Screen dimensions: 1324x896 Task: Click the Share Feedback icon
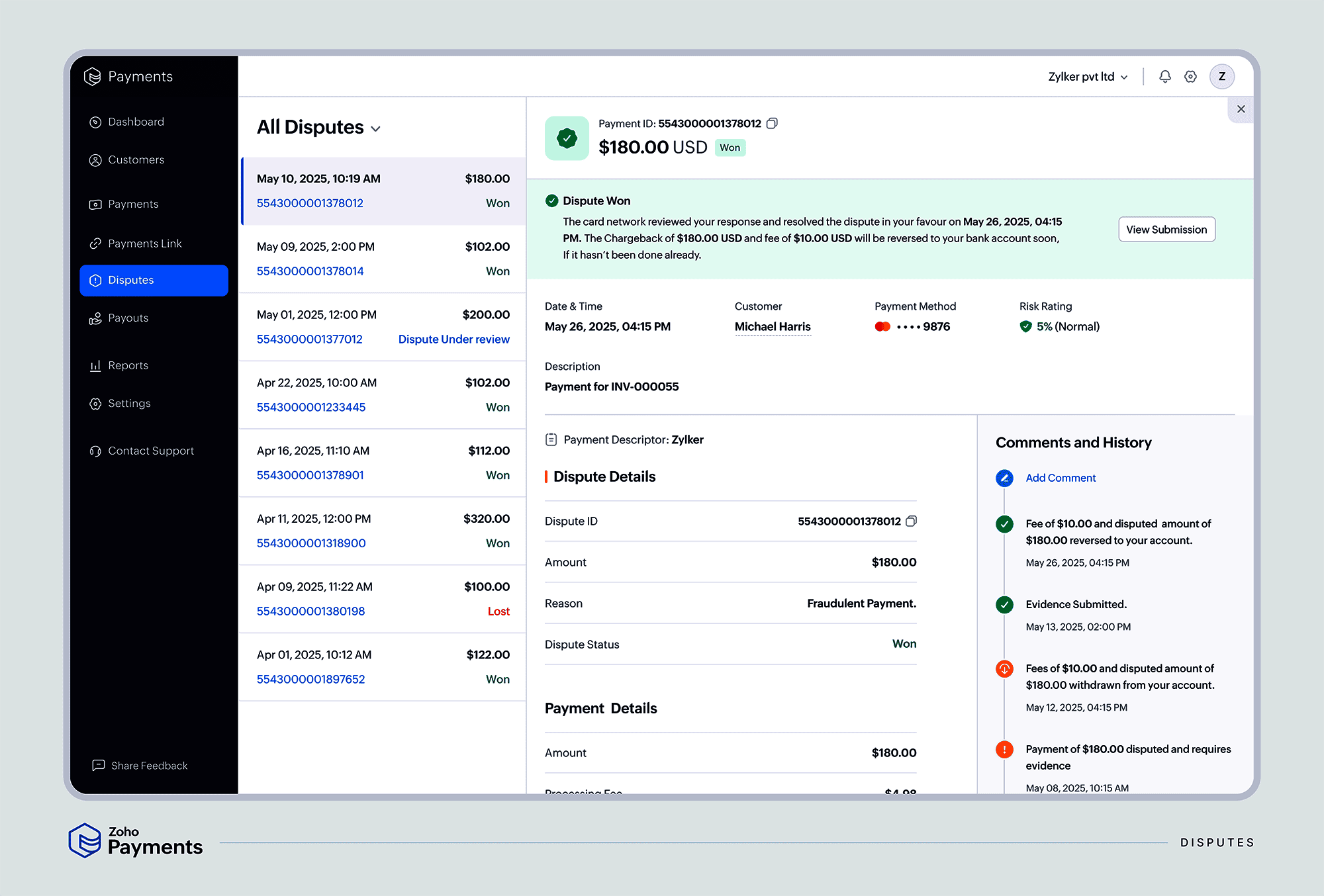pos(98,765)
